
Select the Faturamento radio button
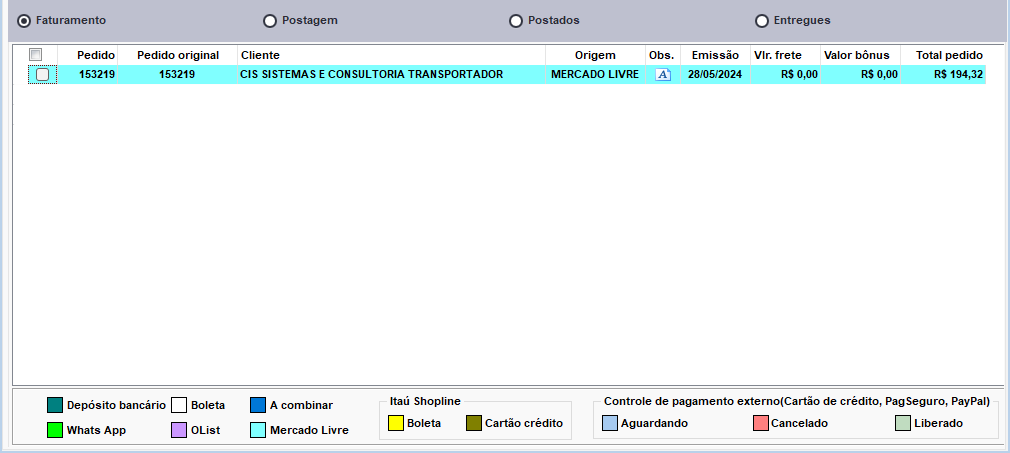click(25, 20)
